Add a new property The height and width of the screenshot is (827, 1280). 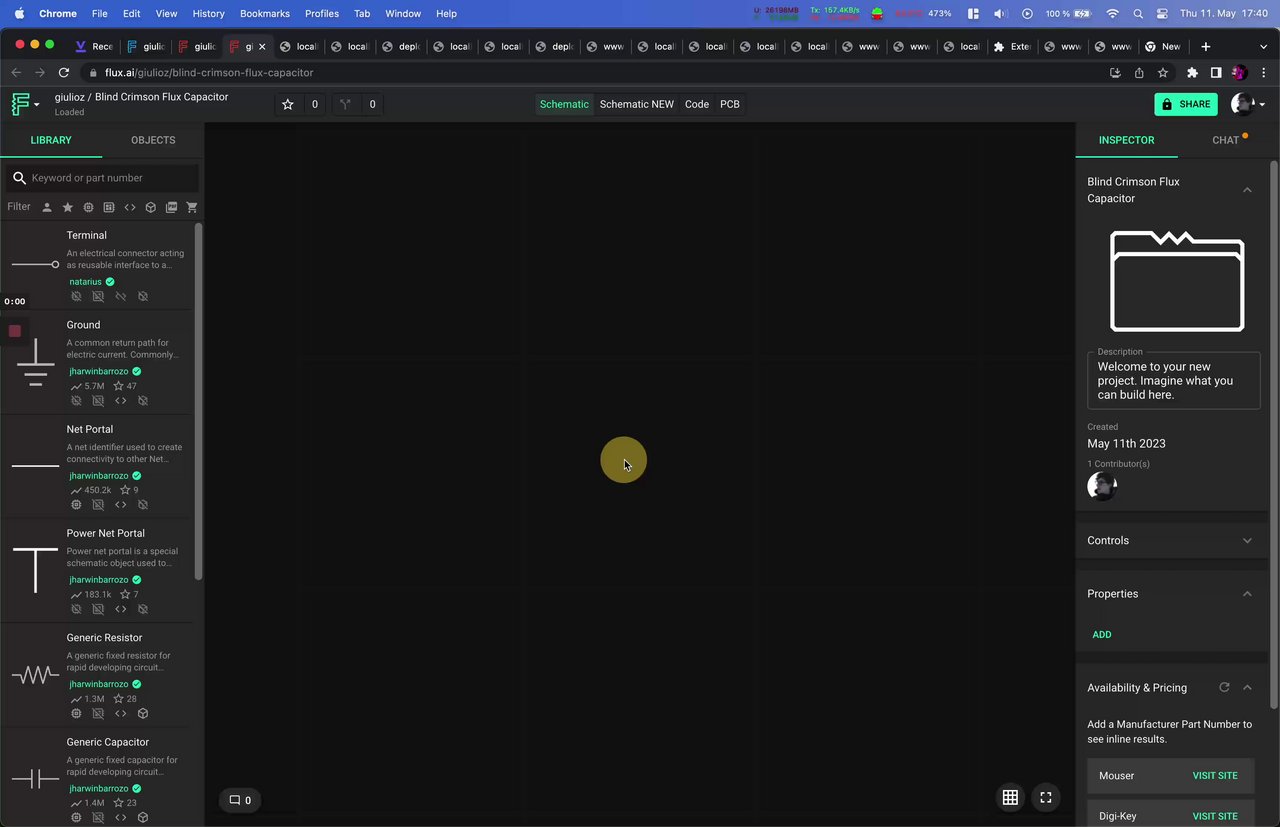pyautogui.click(x=1102, y=635)
